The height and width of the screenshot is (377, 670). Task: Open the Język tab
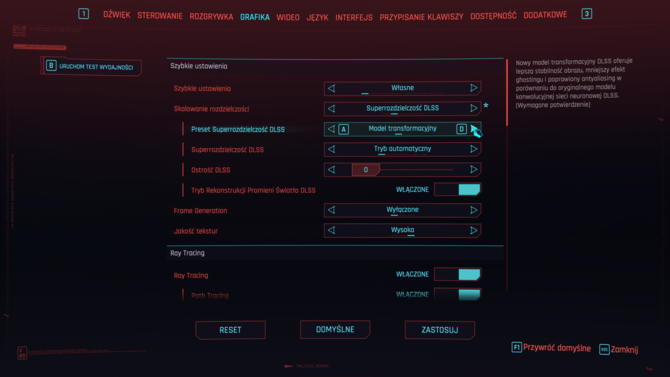click(317, 18)
